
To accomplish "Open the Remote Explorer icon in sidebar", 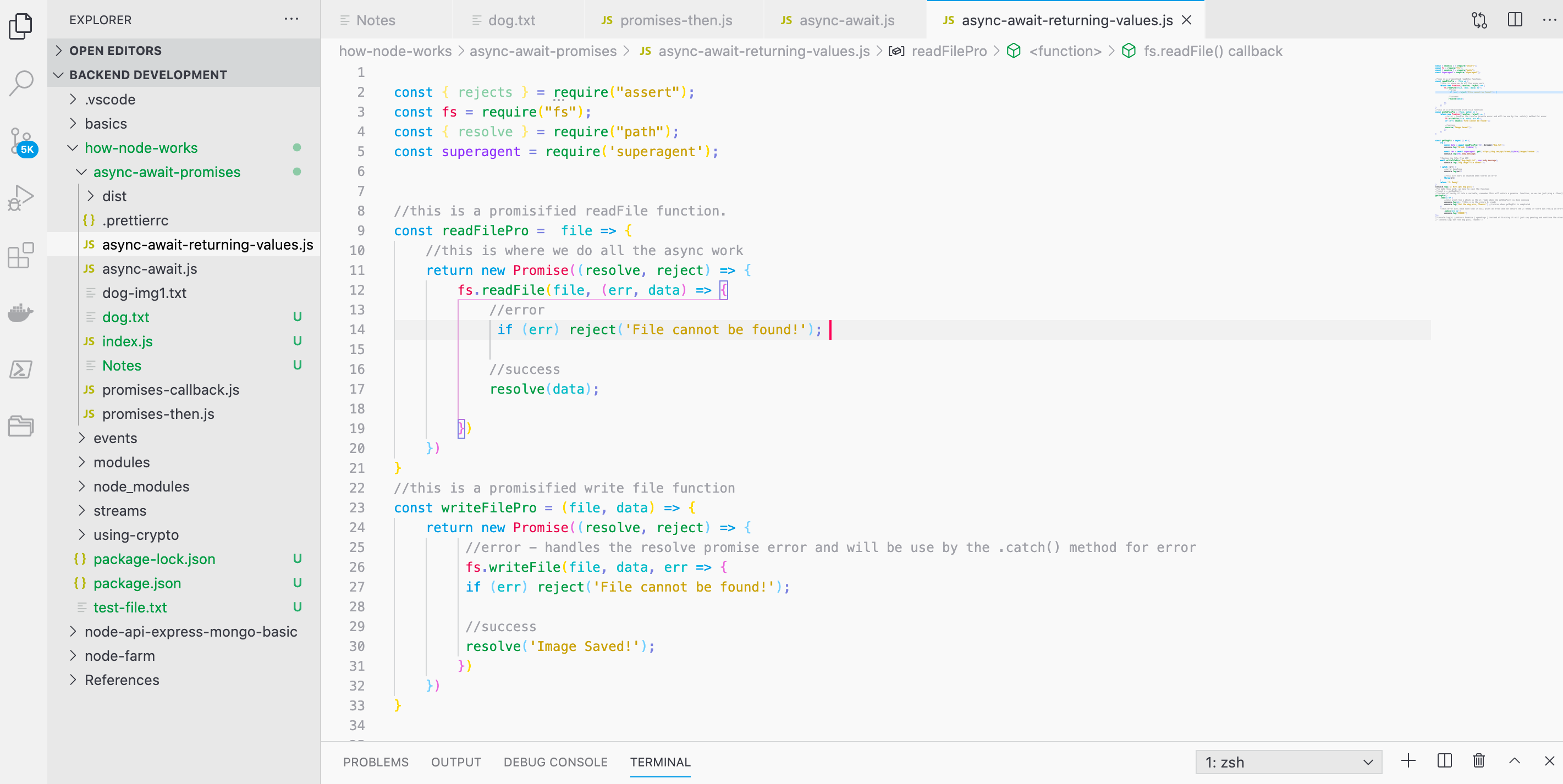I will (x=21, y=426).
